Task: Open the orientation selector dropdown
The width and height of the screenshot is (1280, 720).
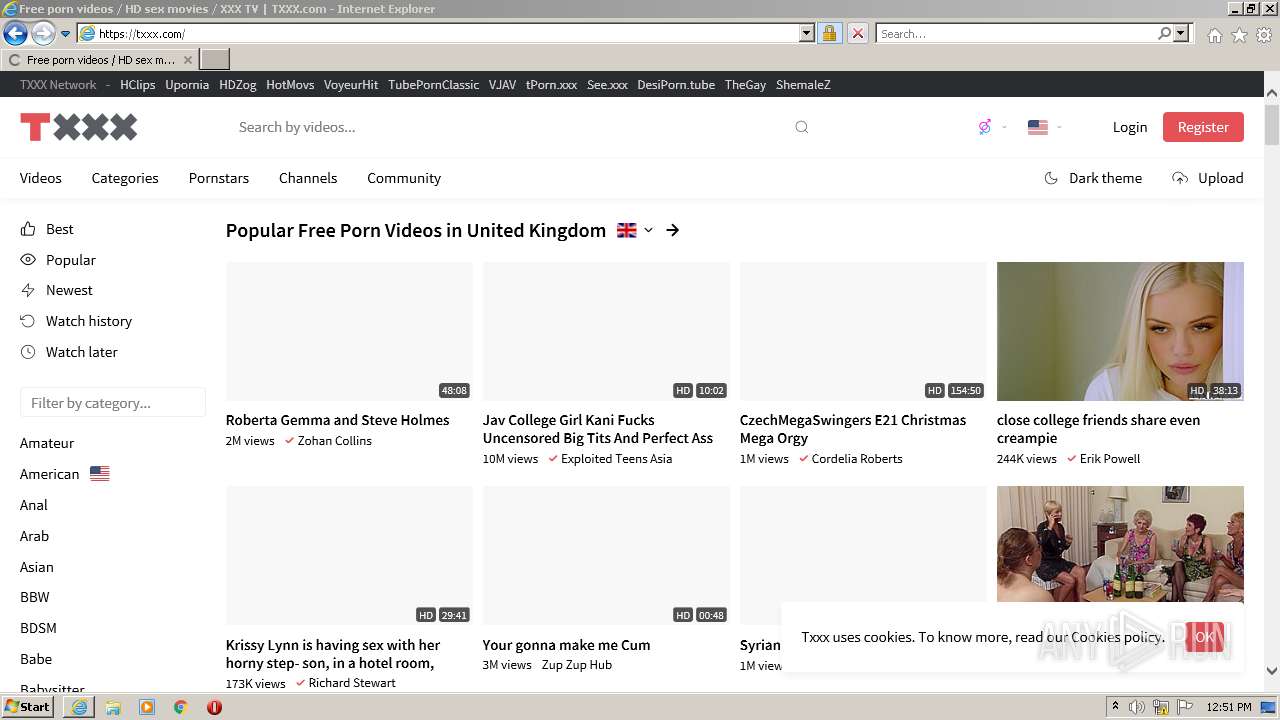Action: 992,127
